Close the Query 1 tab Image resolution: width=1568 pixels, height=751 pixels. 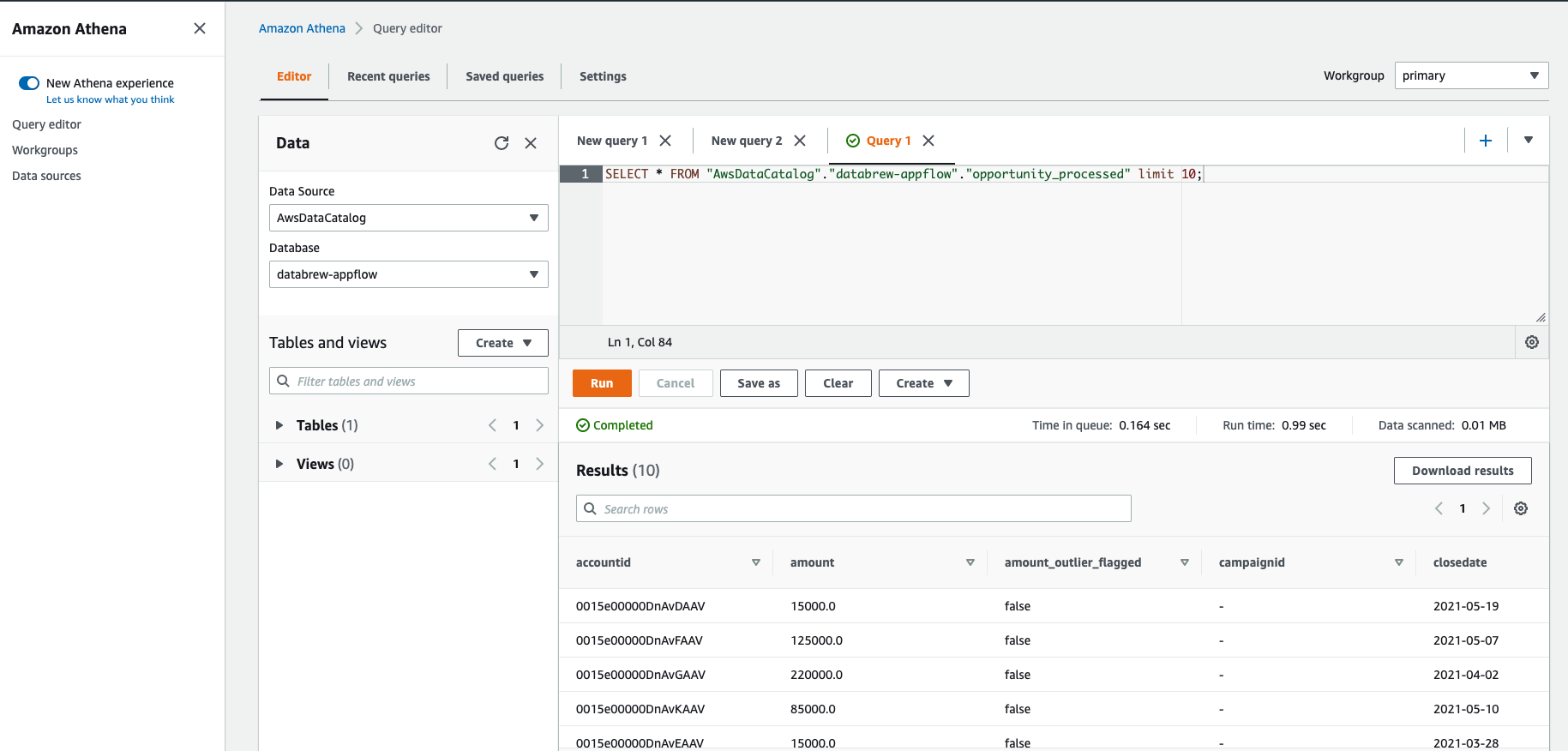tap(928, 141)
